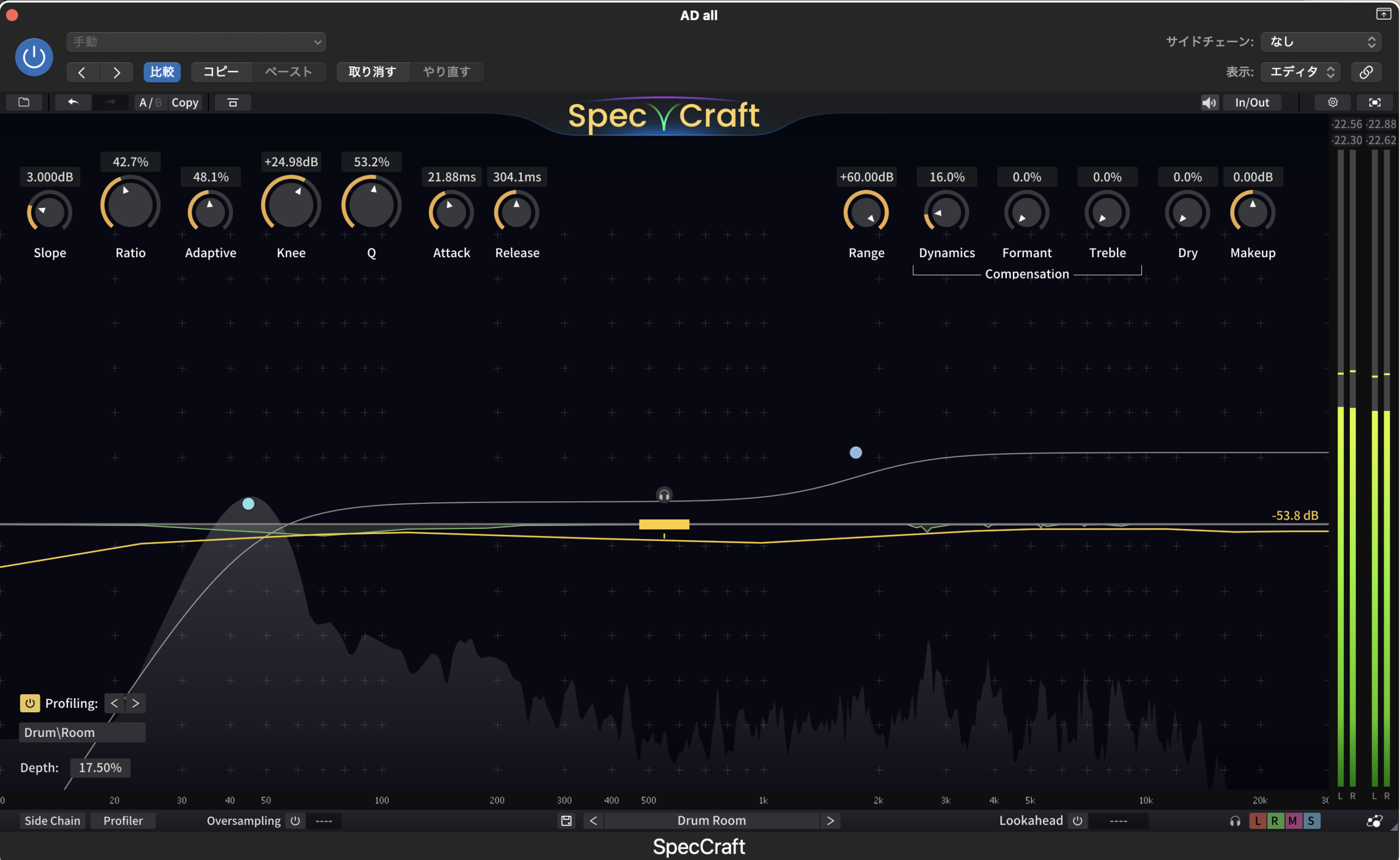Click the Three-Body Tech logo icon
Viewport: 1400px width, 860px height.
click(x=1374, y=821)
